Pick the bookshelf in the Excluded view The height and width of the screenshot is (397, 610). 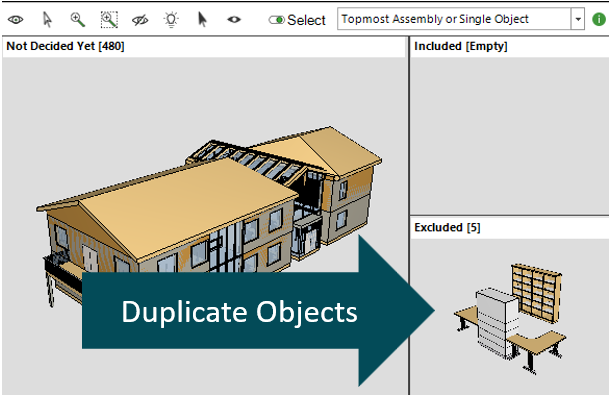(537, 292)
